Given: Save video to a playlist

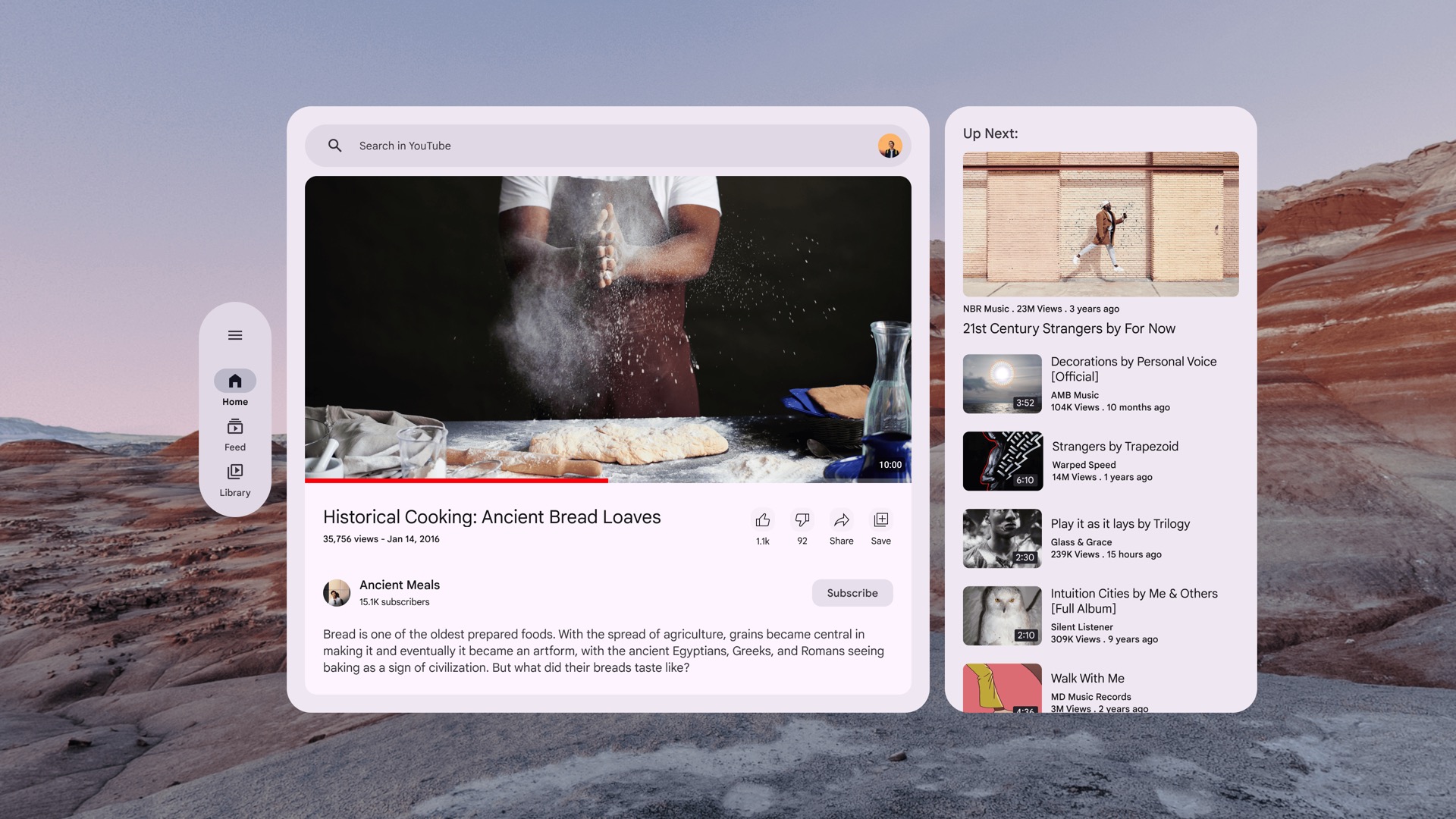Looking at the screenshot, I should coord(881,520).
